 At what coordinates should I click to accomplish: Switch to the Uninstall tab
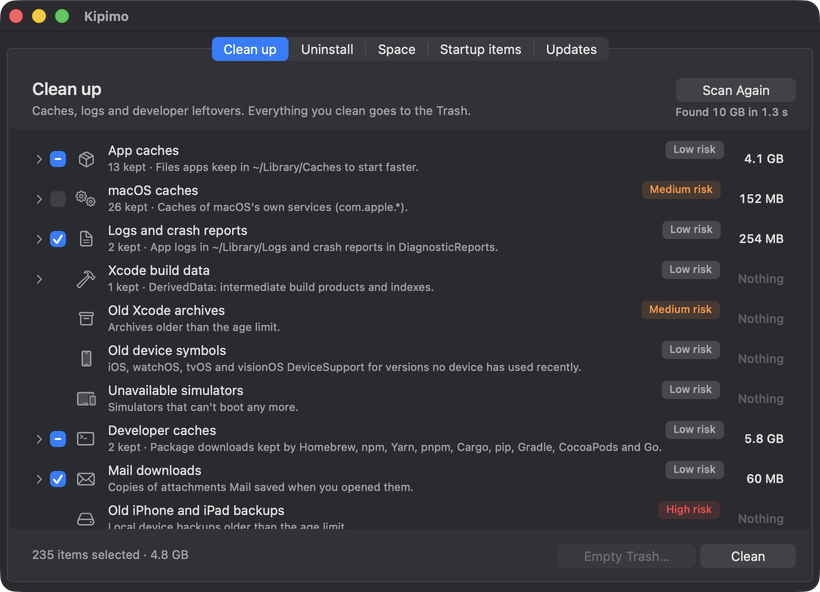pos(327,49)
